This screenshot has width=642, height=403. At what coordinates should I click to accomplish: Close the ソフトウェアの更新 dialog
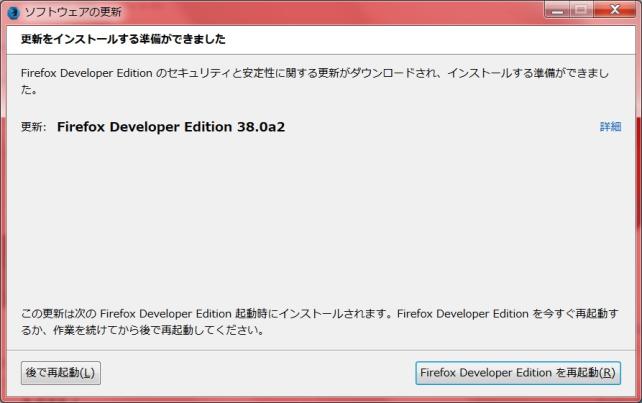pyautogui.click(x=614, y=9)
